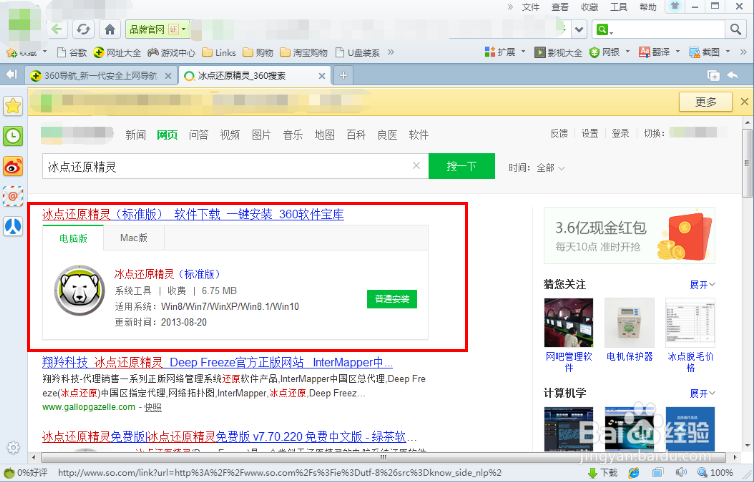Click the 设置 link
This screenshot has width=754, height=482.
coord(590,133)
